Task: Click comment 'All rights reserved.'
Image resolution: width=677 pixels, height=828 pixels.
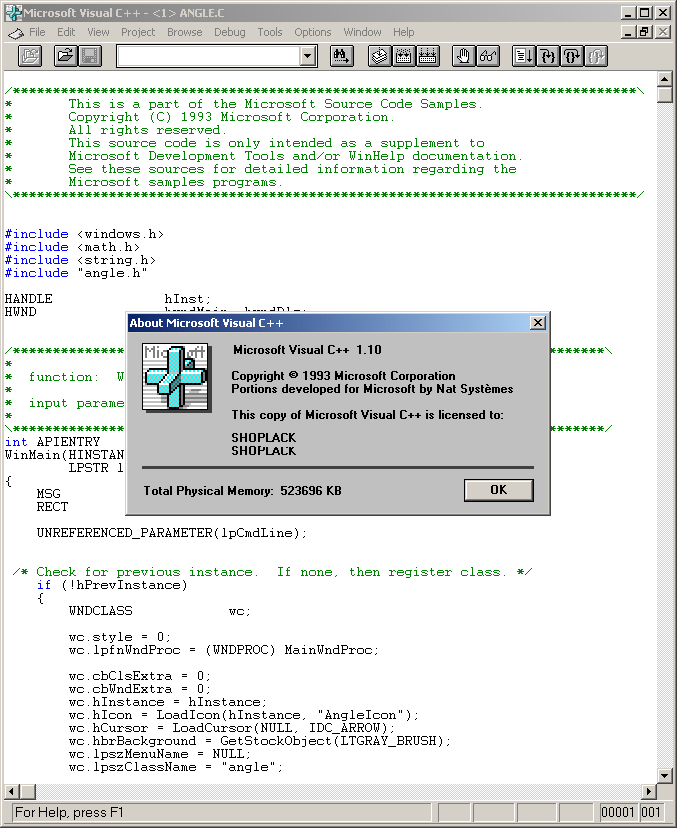Action: (147, 130)
